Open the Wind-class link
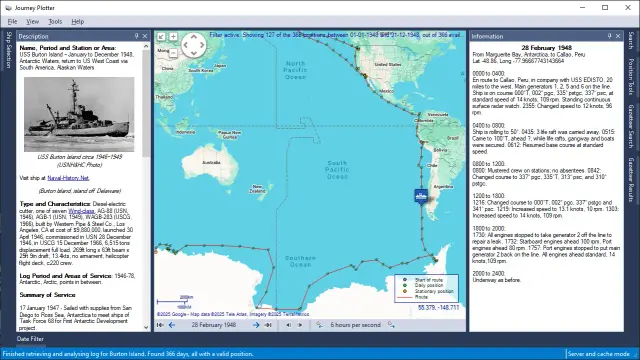Viewport: 640px width, 360px height. tap(81, 211)
